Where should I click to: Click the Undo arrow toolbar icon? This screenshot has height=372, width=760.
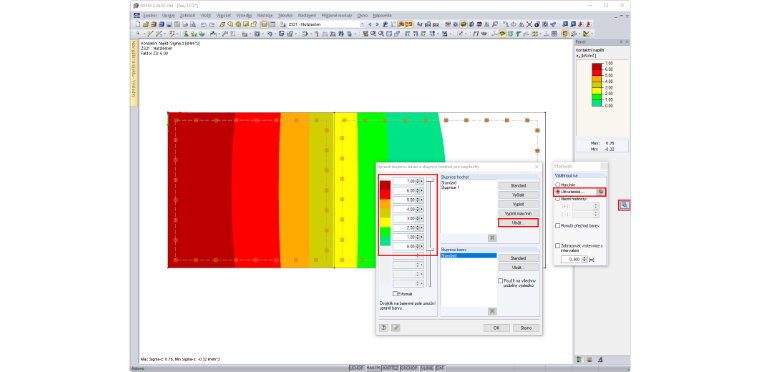click(204, 24)
